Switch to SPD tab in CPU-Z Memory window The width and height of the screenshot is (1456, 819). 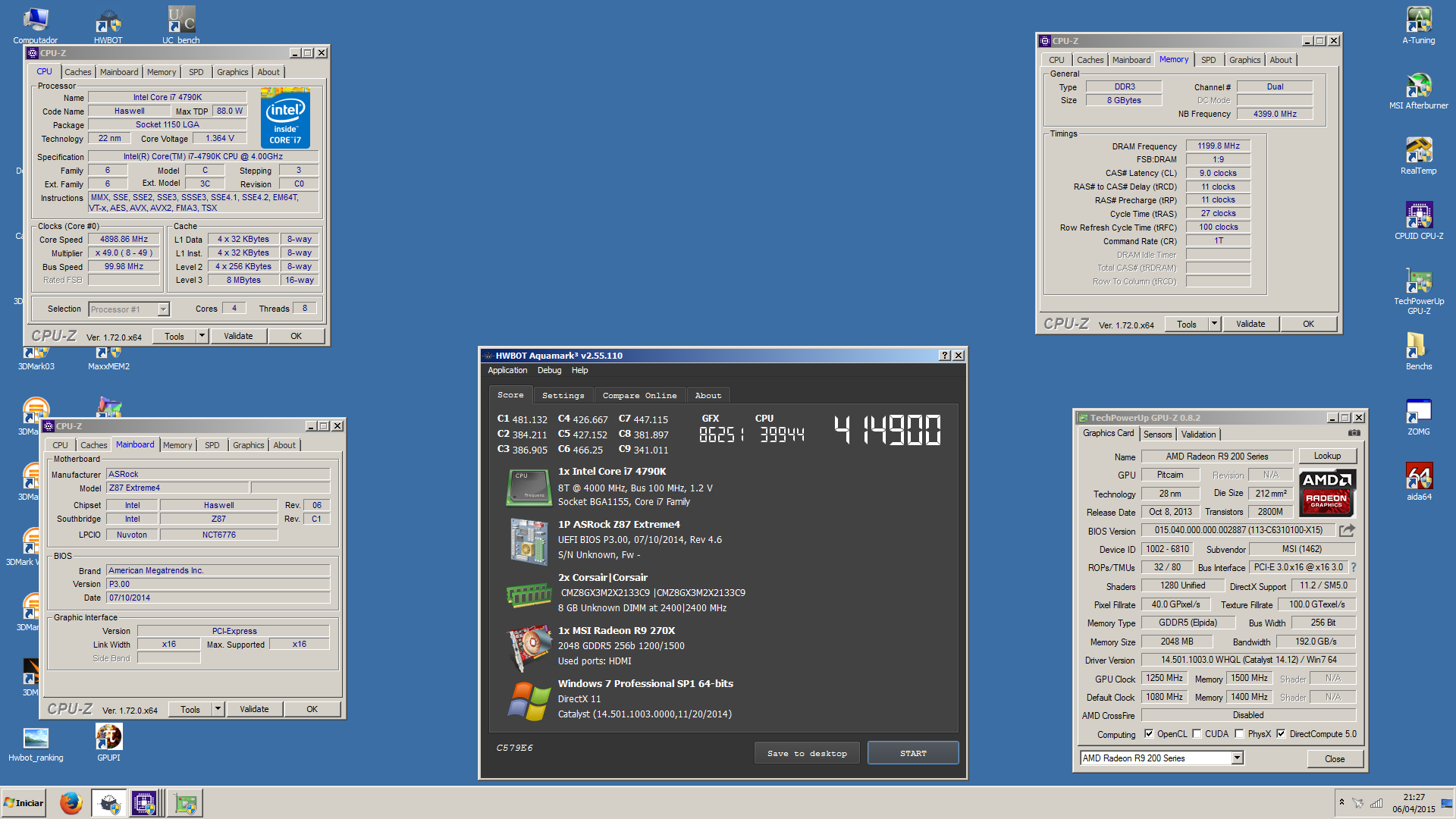pyautogui.click(x=1208, y=60)
